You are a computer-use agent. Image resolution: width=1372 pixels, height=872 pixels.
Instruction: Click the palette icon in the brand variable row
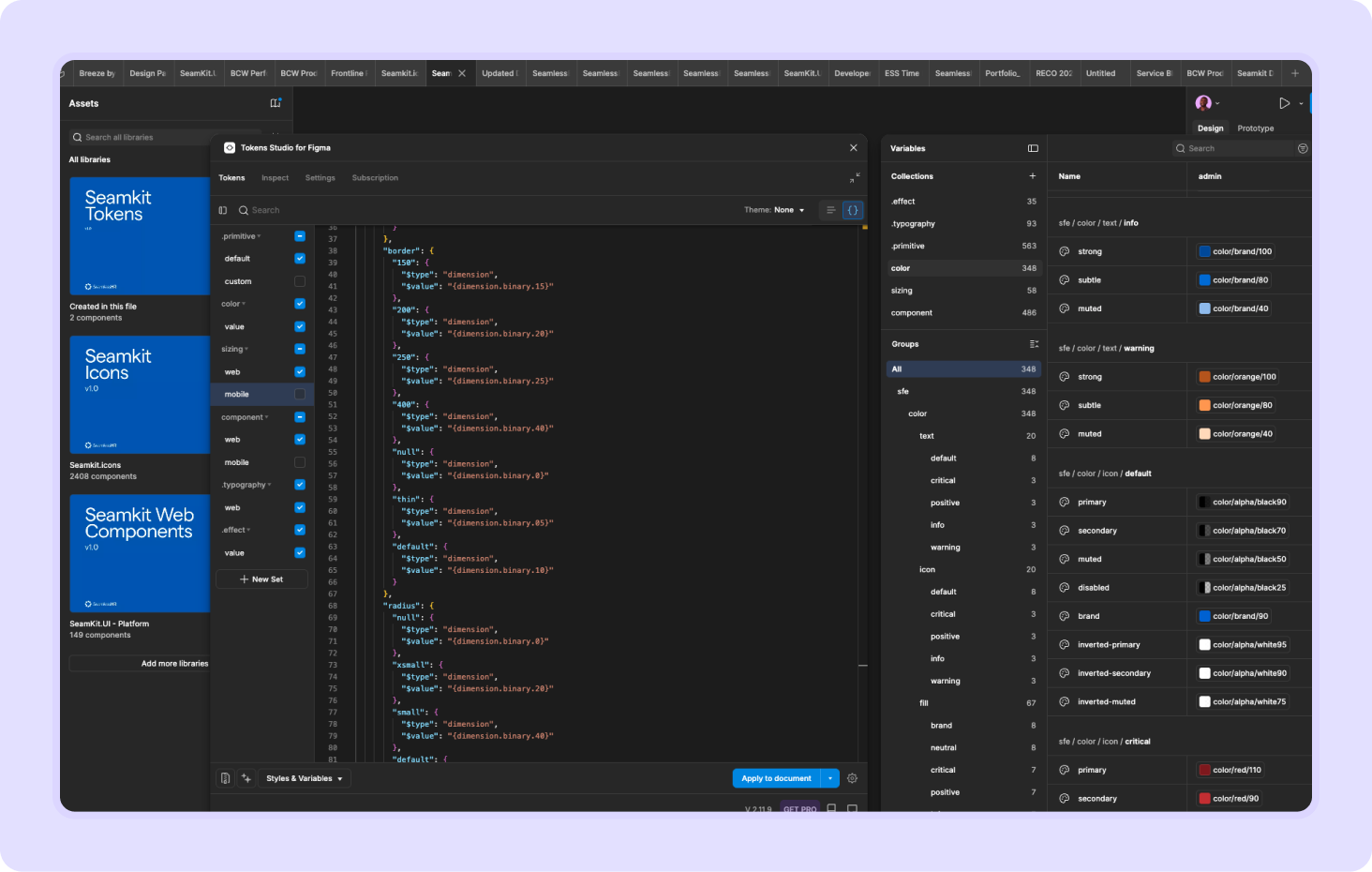coord(1065,616)
